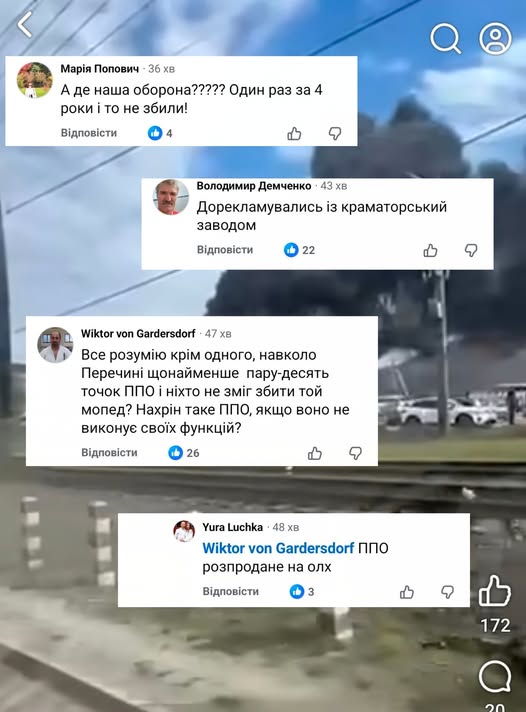
Task: Reply to Марія Попович via Відповісти
Action: 89,133
